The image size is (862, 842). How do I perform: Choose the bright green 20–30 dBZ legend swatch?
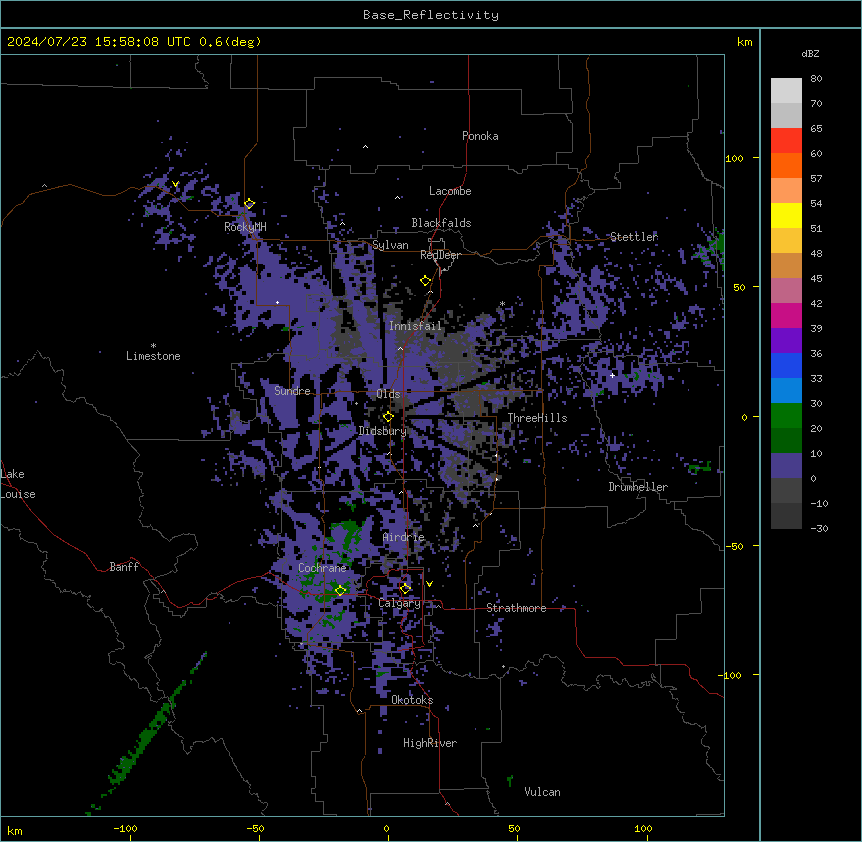[786, 416]
